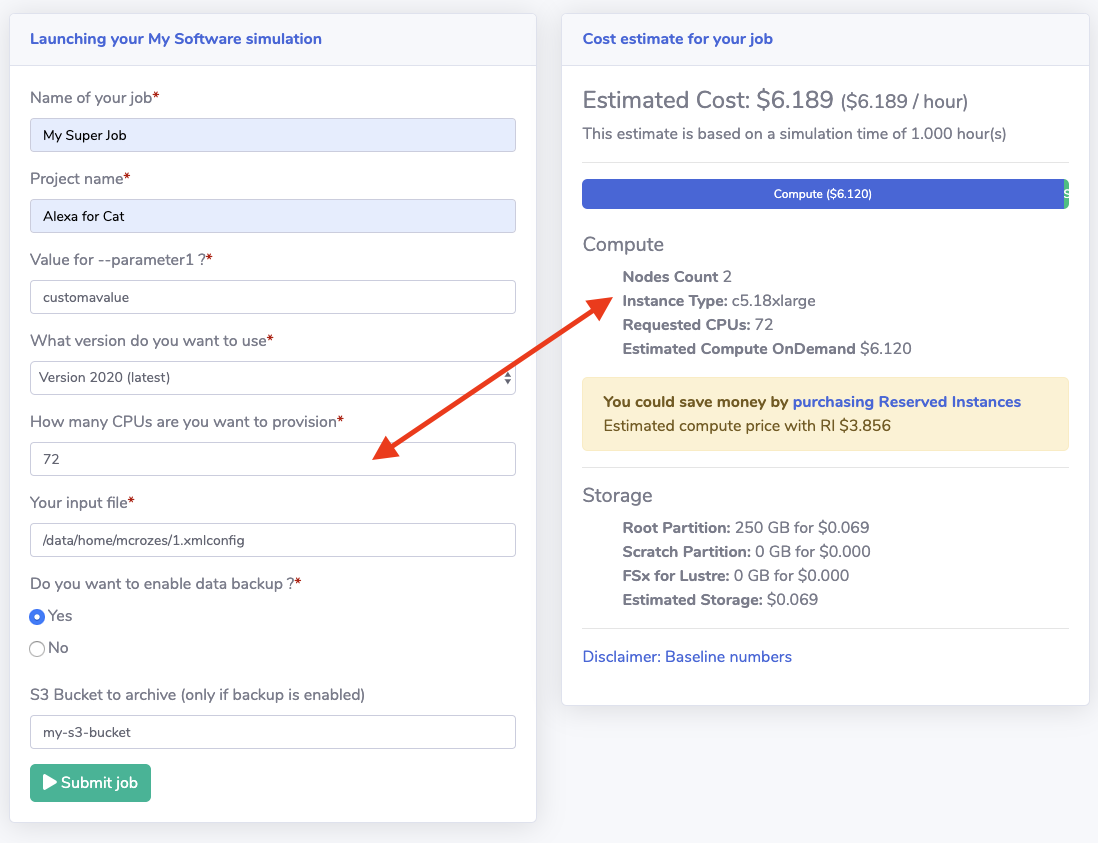This screenshot has height=843, width=1098.
Task: Click the --parameter1 value field
Action: coord(272,297)
